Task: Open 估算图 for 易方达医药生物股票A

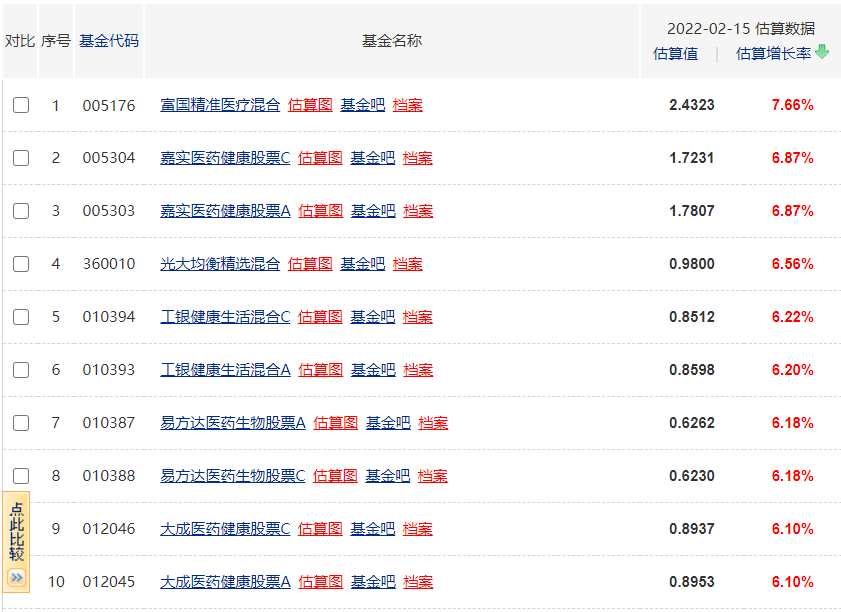Action: pos(336,423)
